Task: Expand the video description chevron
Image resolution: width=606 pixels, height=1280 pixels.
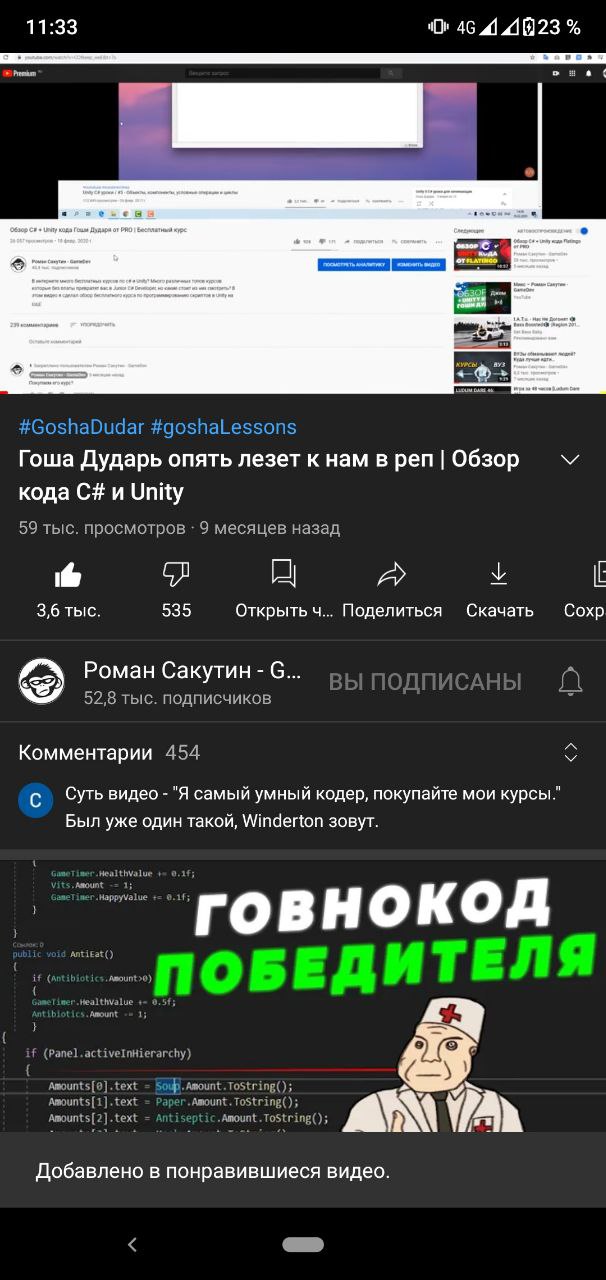Action: (570, 460)
